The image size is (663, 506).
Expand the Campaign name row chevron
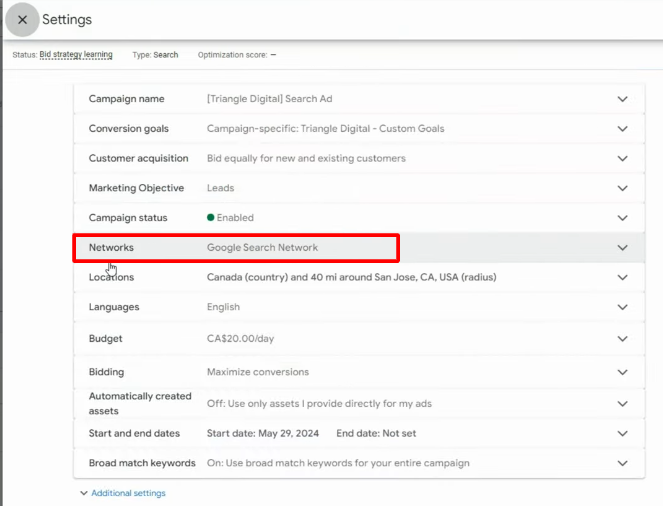click(622, 99)
